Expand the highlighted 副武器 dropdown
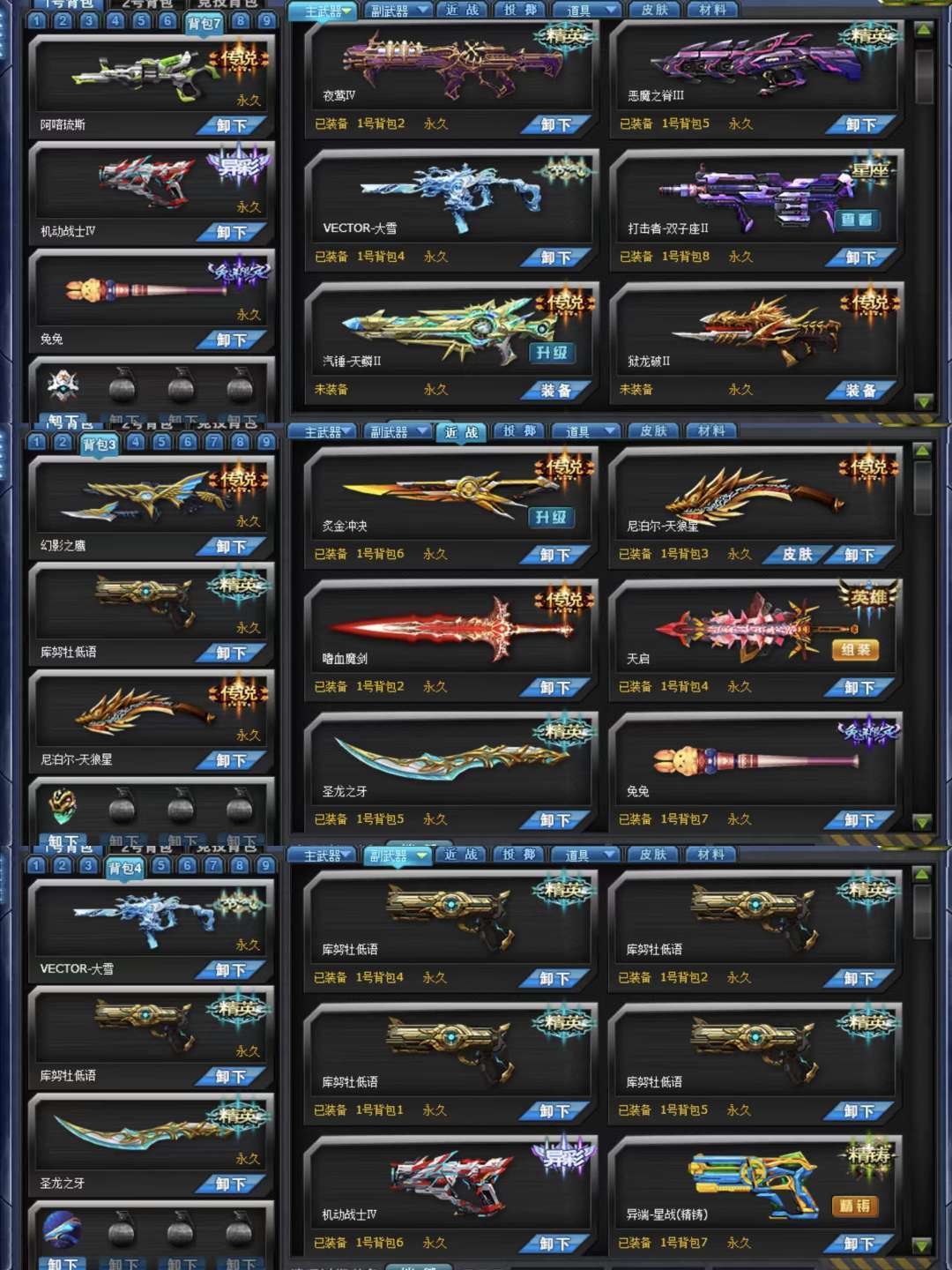Viewport: 952px width, 1270px height. [397, 856]
